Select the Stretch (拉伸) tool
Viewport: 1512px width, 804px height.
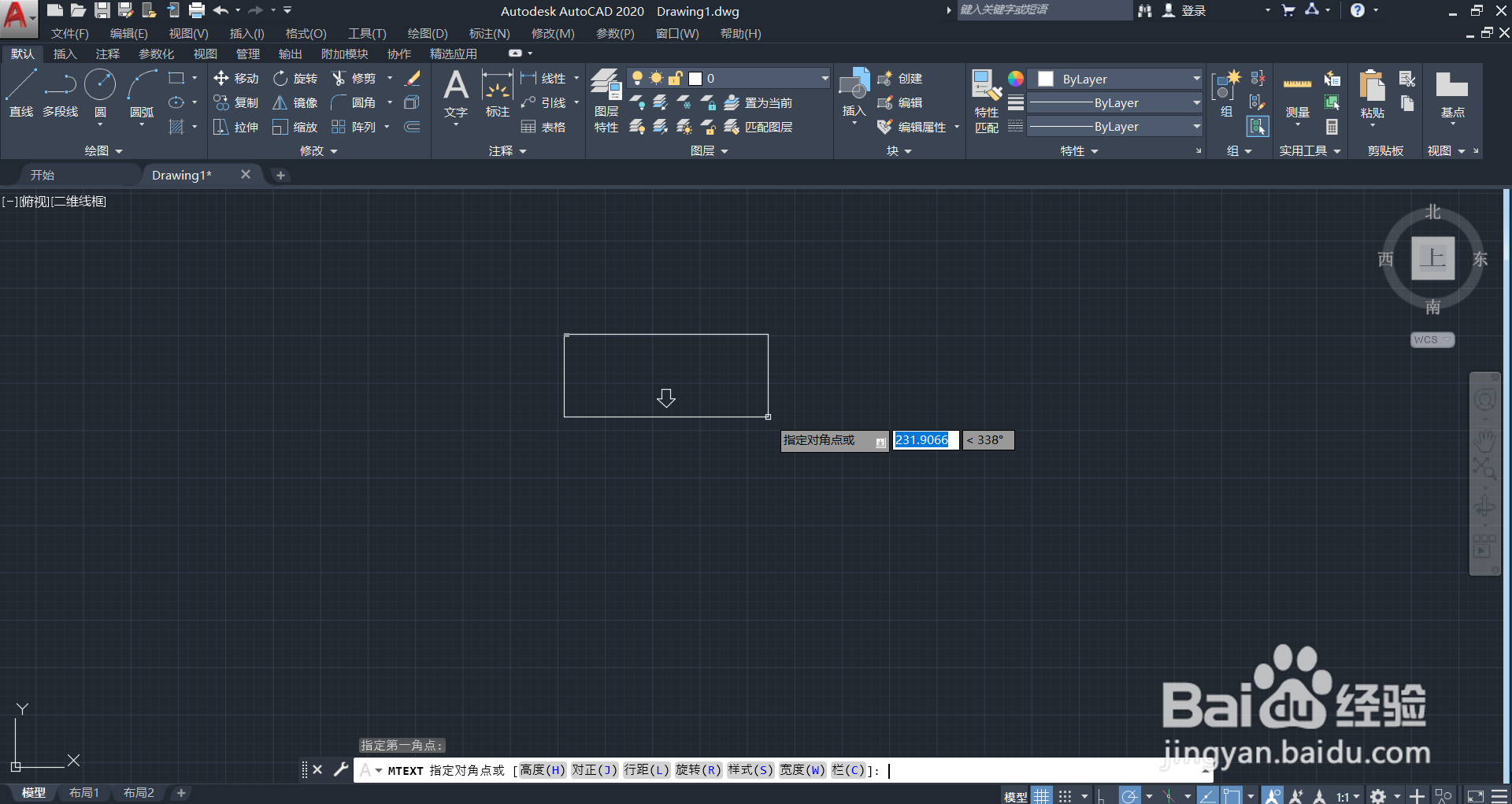(236, 127)
